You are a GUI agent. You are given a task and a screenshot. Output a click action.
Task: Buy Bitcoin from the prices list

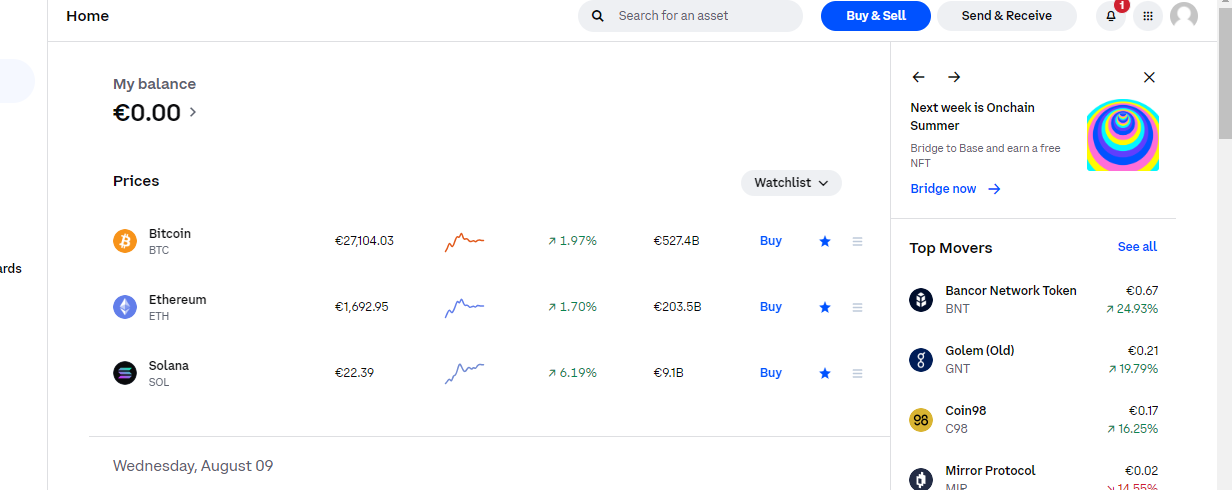(x=771, y=241)
